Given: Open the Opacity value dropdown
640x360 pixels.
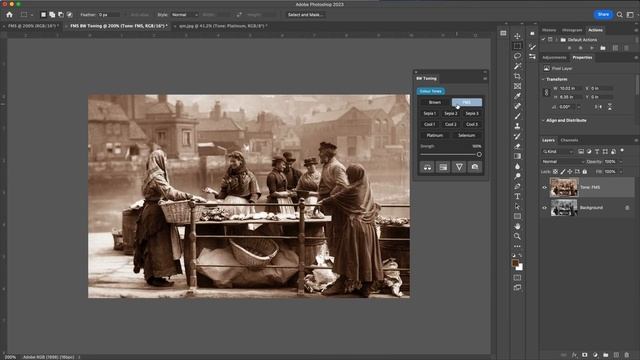Looking at the screenshot, I should point(621,162).
